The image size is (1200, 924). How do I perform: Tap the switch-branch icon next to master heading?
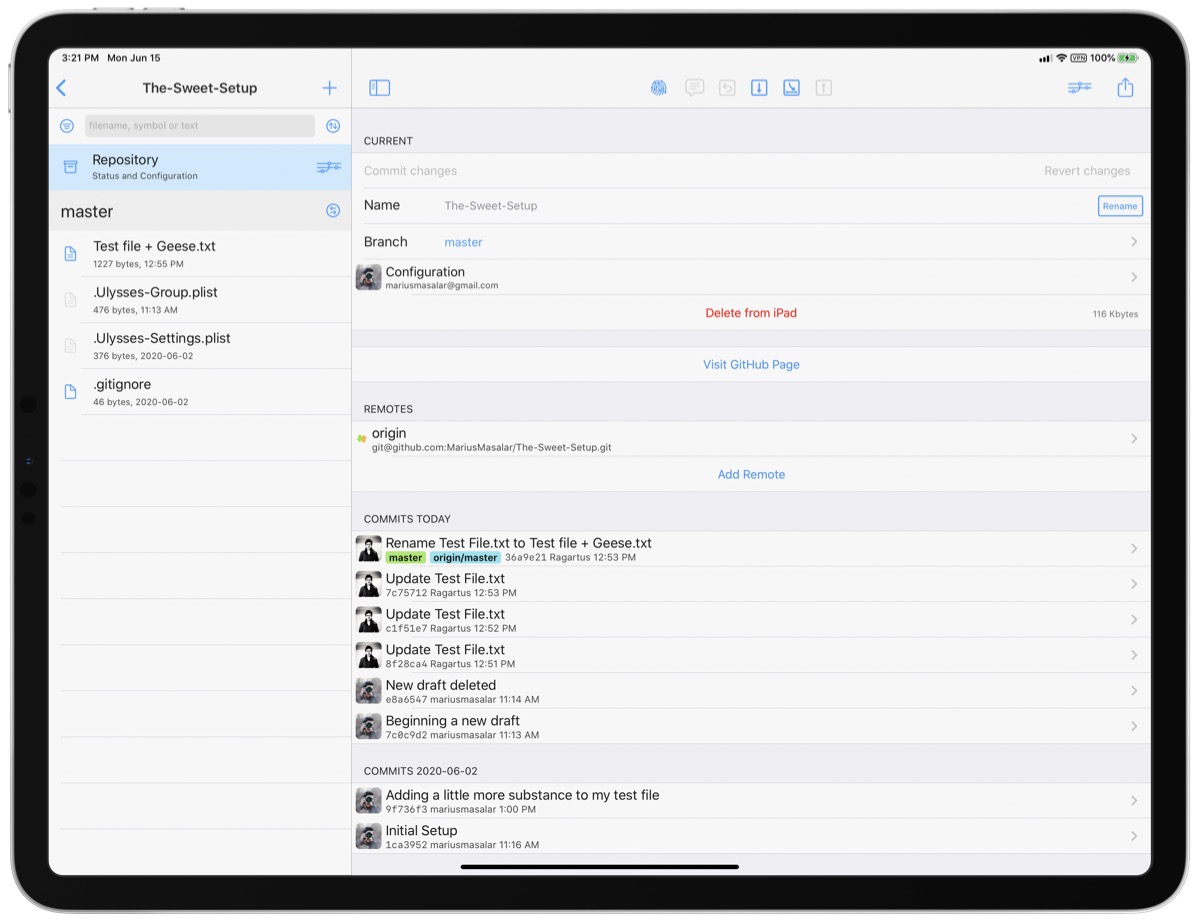point(333,211)
